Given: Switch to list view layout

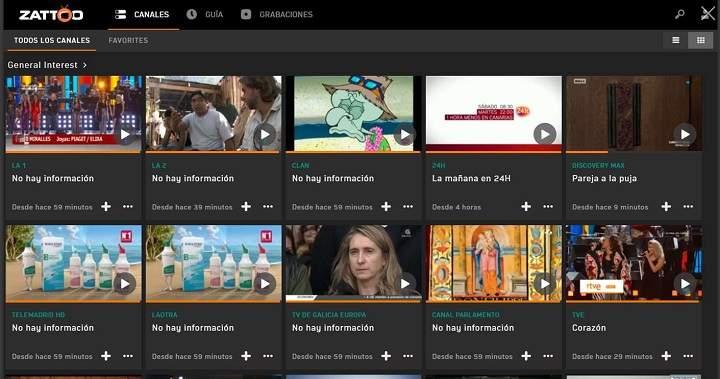Looking at the screenshot, I should tap(675, 40).
